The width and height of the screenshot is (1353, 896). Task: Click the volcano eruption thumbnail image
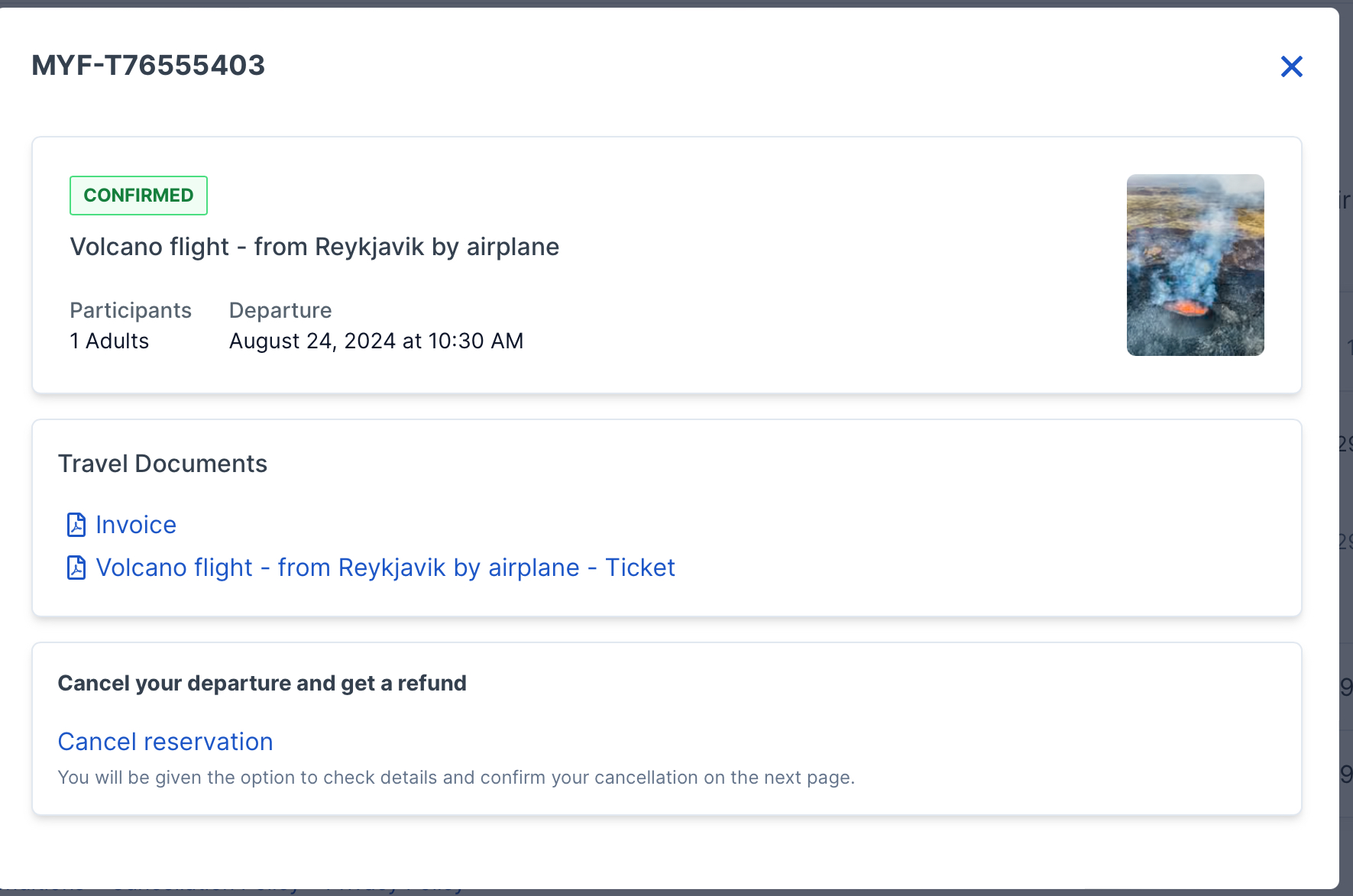[1195, 265]
